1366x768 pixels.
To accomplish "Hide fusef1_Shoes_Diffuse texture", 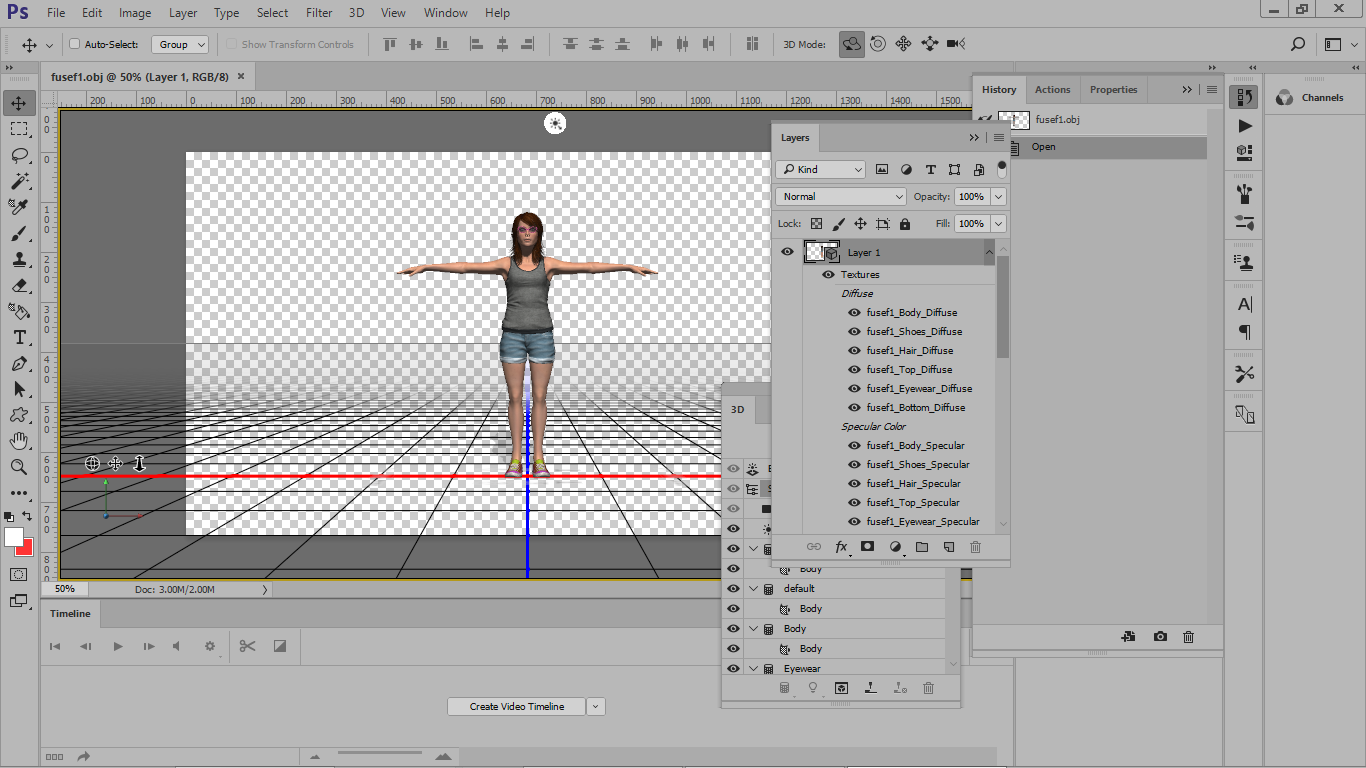I will (854, 331).
